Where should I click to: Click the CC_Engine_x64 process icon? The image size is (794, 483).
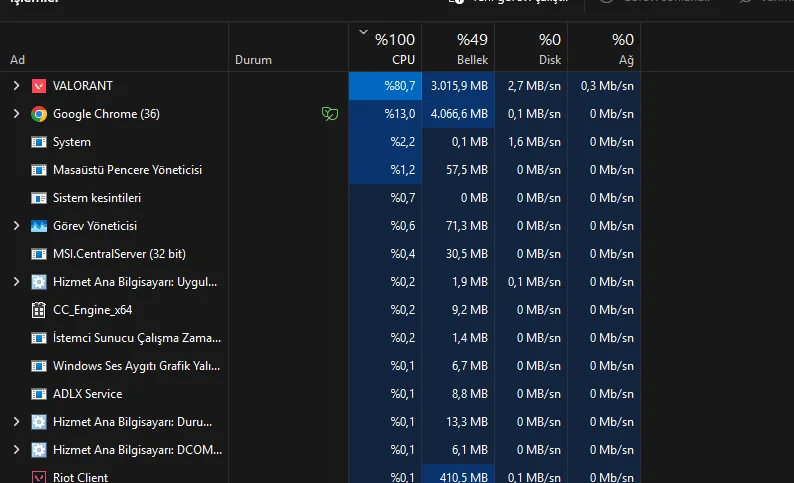pyautogui.click(x=39, y=310)
